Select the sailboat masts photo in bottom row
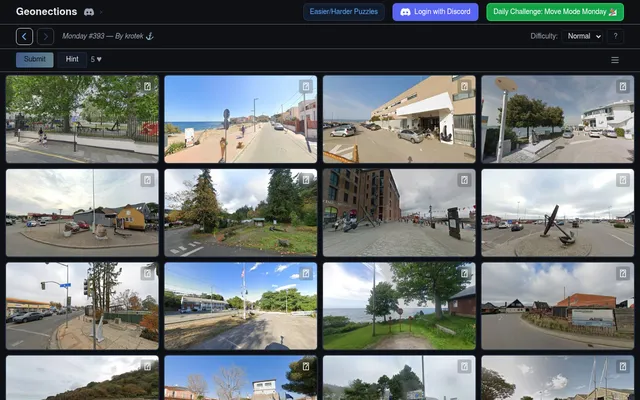 coord(558,378)
